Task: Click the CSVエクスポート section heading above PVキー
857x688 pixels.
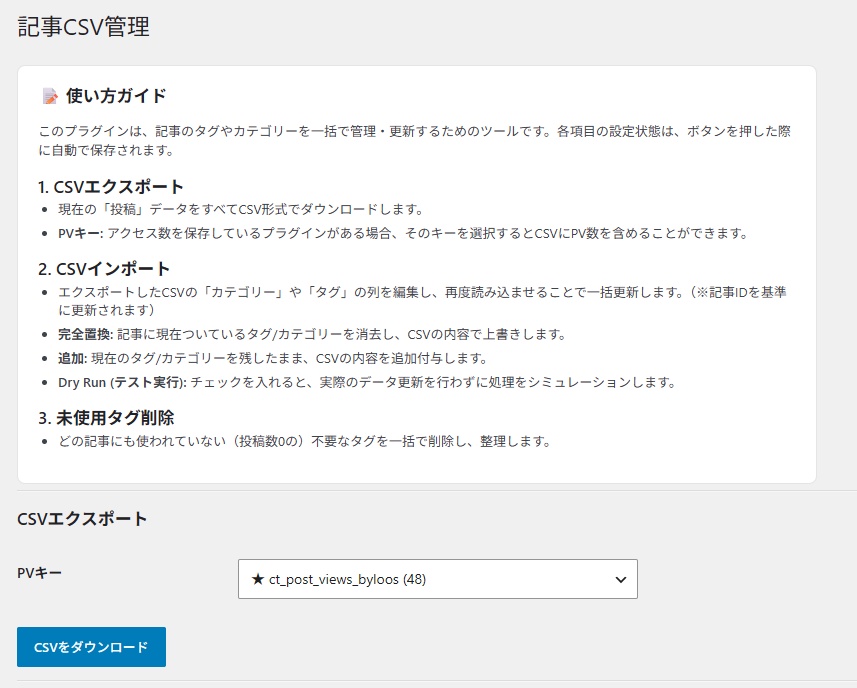Action: tap(82, 519)
